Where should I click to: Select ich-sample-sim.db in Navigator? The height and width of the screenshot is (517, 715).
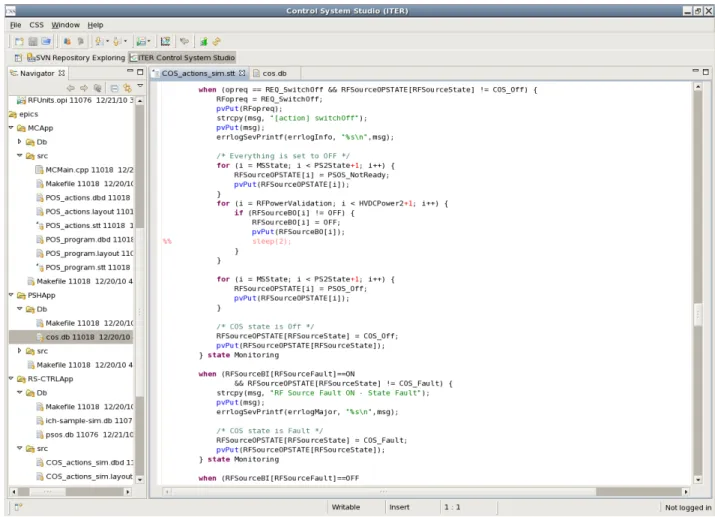coord(84,420)
